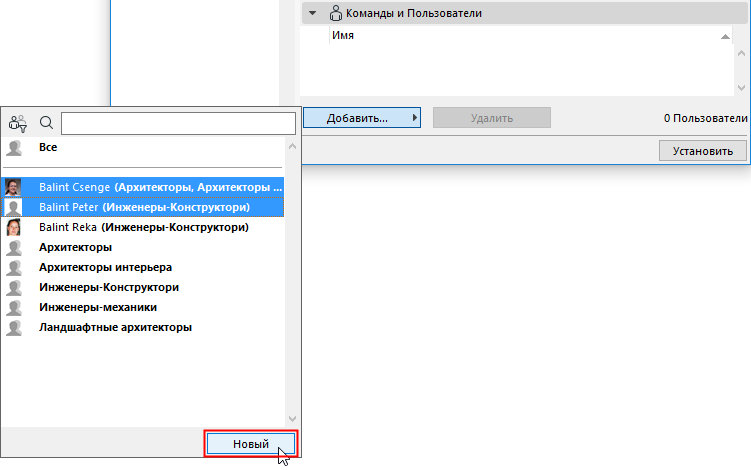
Task: Click Balint Csenge's avatar photo
Action: coord(13,187)
